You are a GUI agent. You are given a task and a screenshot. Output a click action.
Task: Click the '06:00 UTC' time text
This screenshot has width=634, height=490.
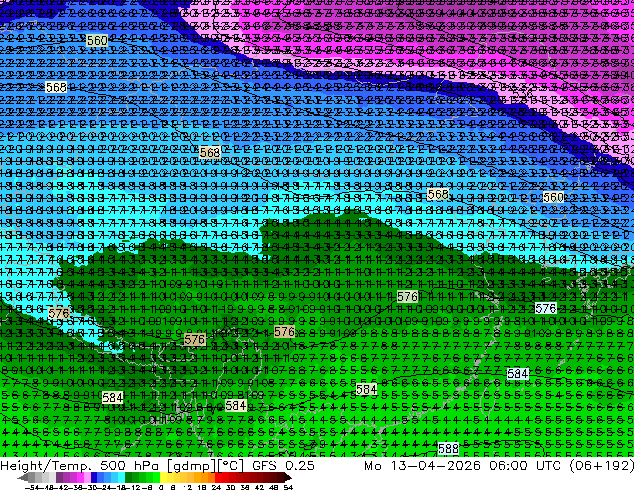tap(524, 466)
